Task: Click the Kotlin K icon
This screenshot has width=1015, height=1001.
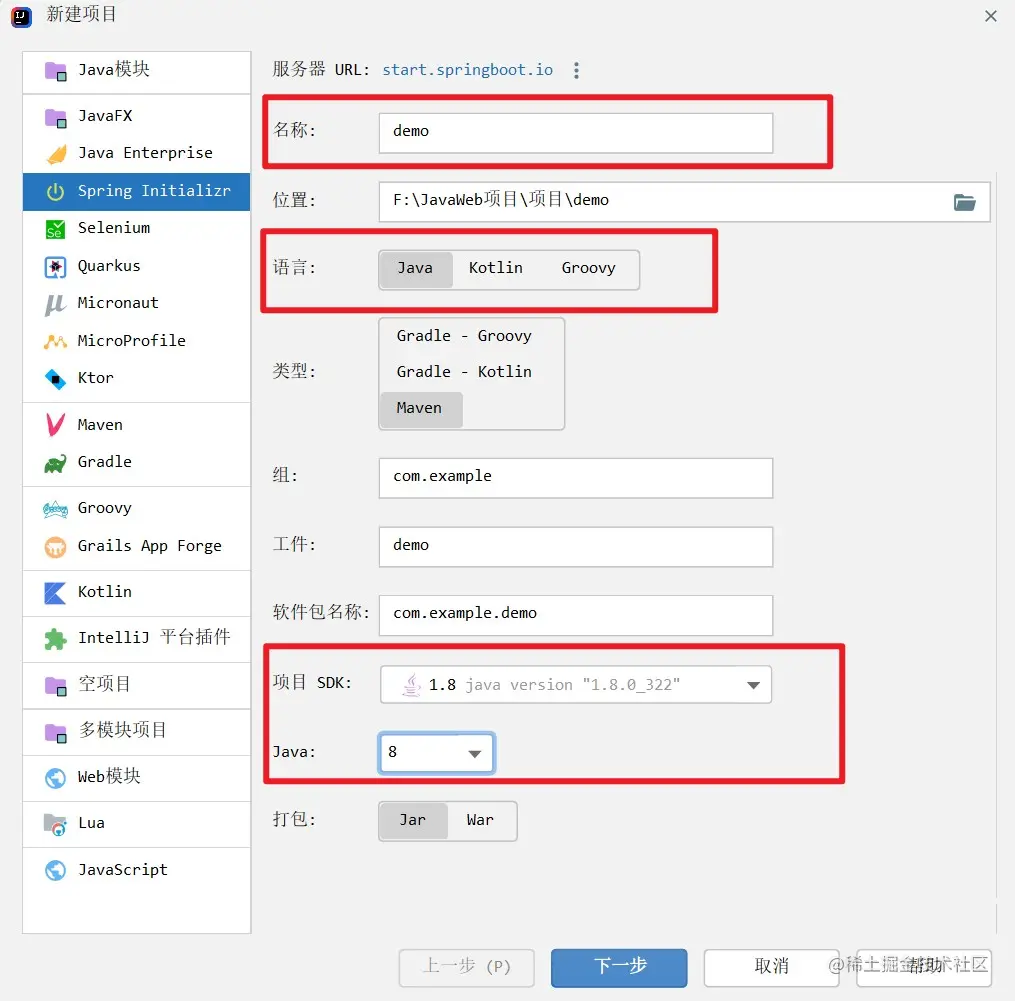Action: click(56, 592)
